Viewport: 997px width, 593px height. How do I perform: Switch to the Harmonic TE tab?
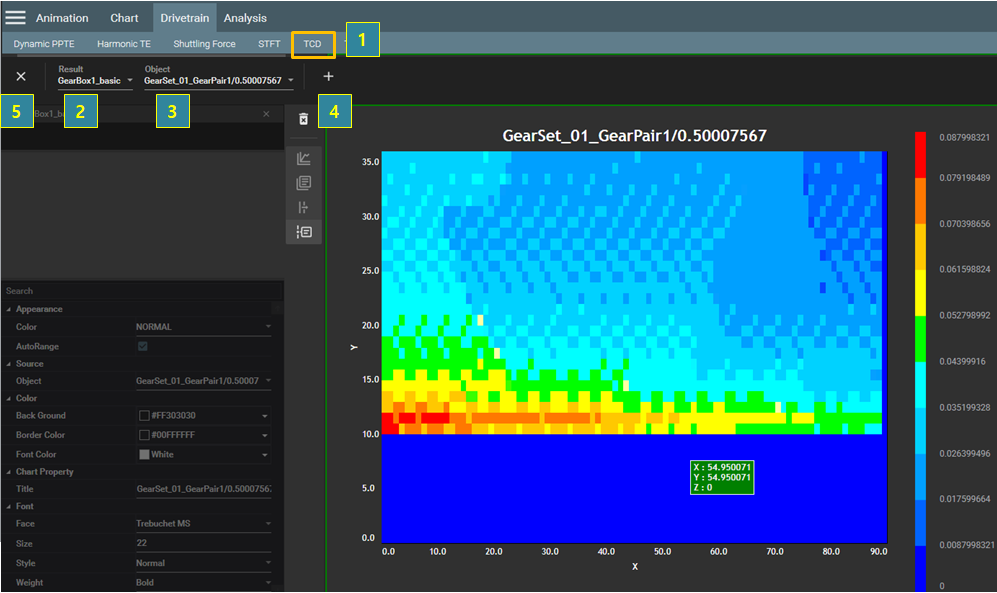(x=124, y=44)
